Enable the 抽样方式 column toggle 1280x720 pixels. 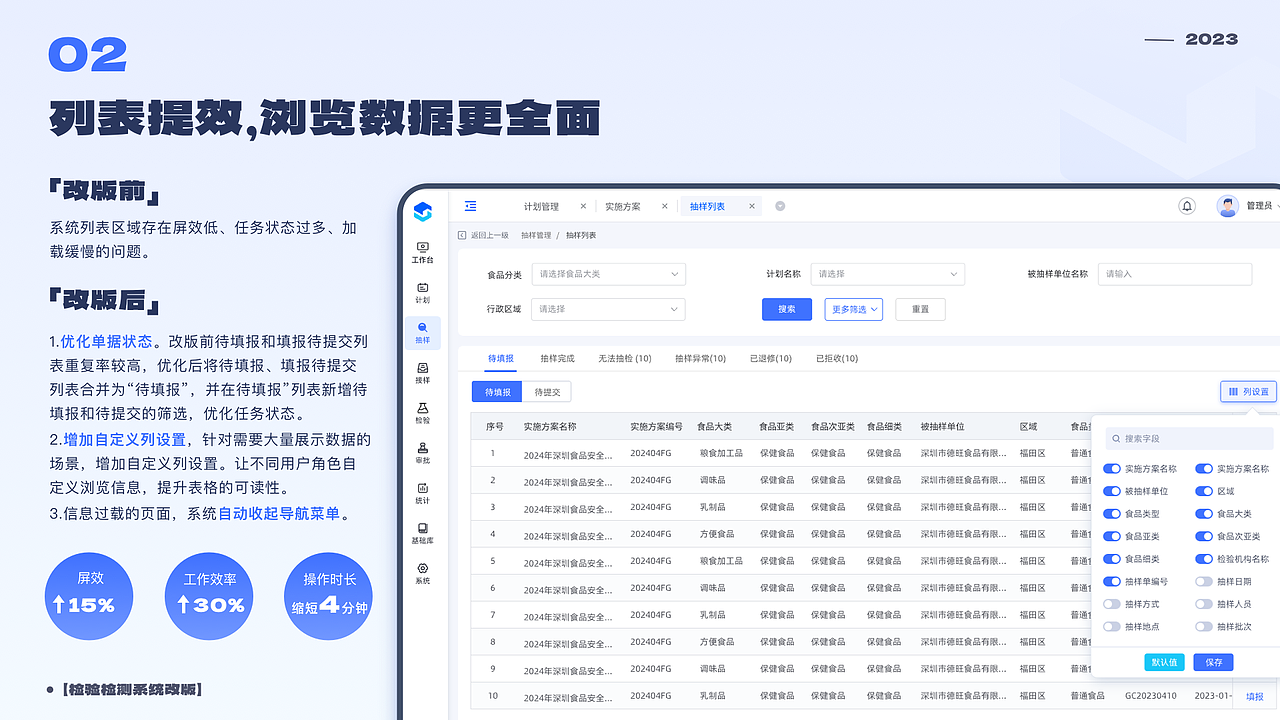pyautogui.click(x=1111, y=604)
